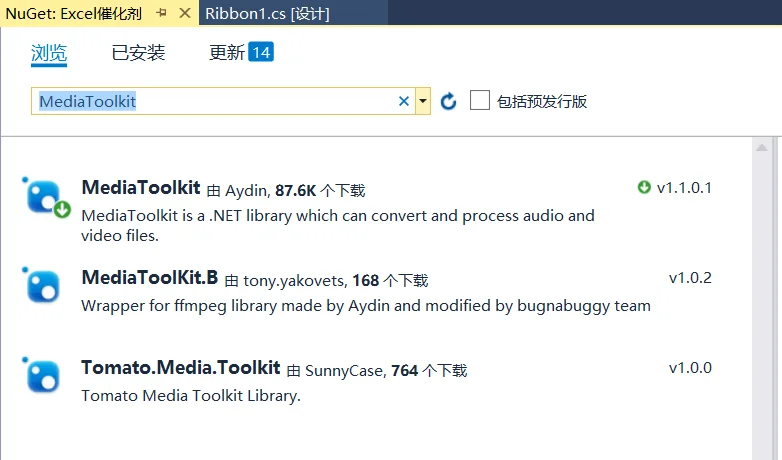This screenshot has width=782, height=460.
Task: Click version v1.0.2
Action: click(690, 278)
